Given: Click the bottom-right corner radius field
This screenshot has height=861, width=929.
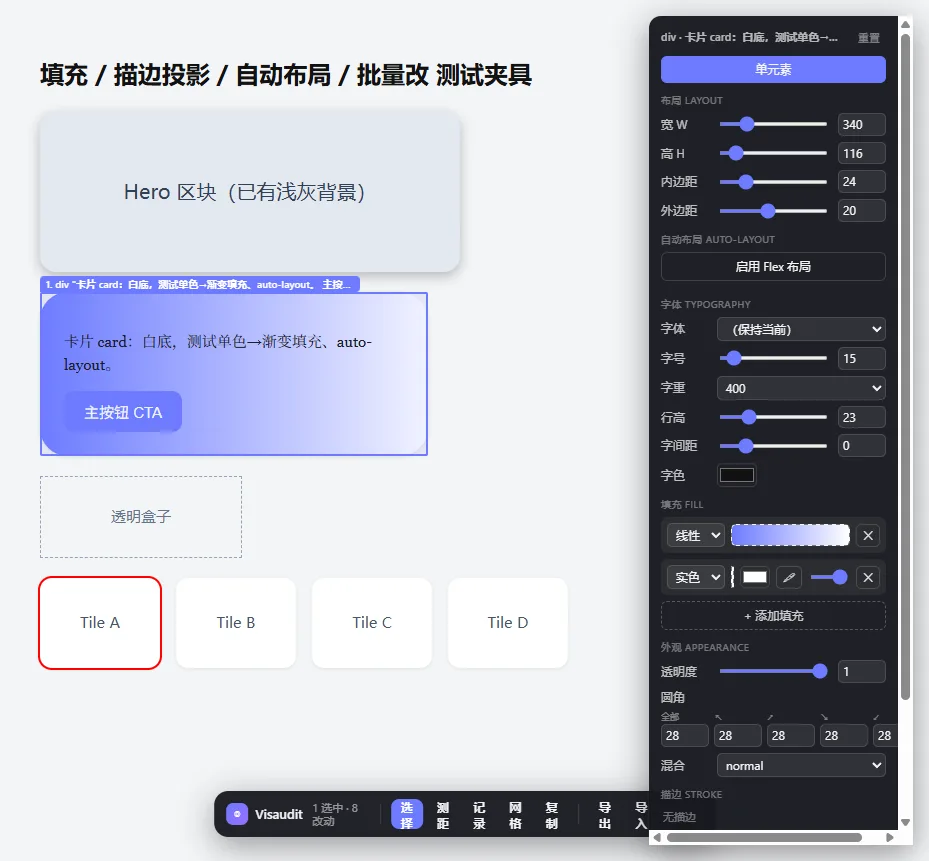Looking at the screenshot, I should [844, 735].
